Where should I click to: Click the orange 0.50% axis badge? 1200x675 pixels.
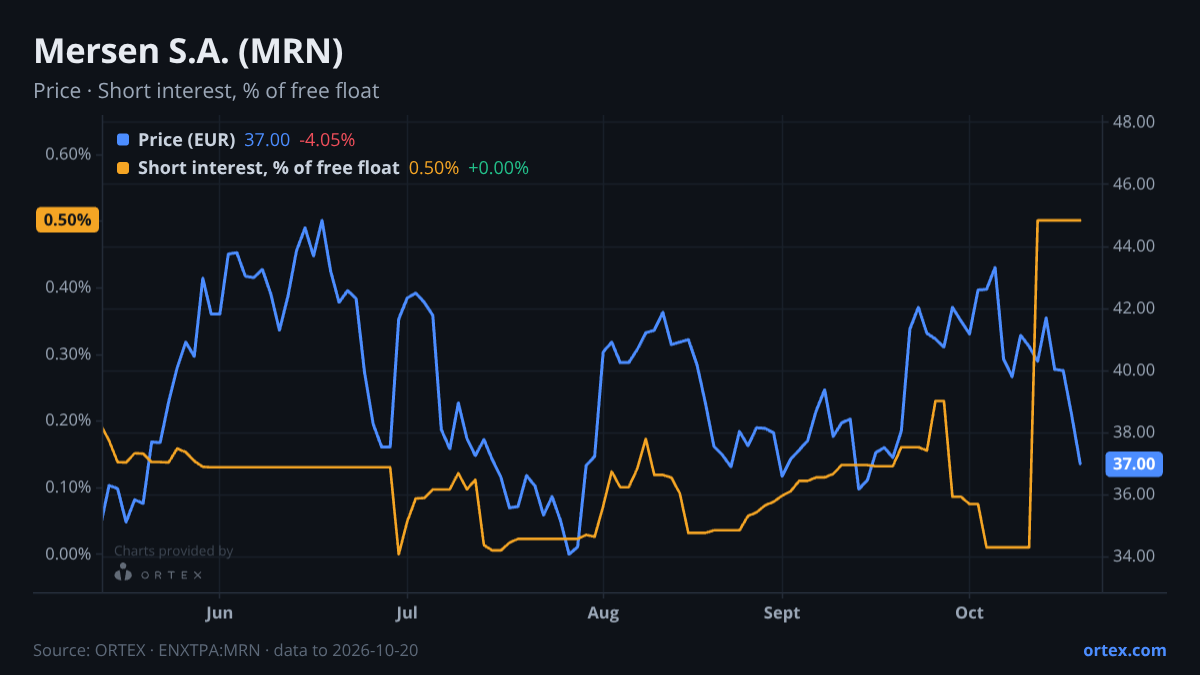pyautogui.click(x=67, y=220)
